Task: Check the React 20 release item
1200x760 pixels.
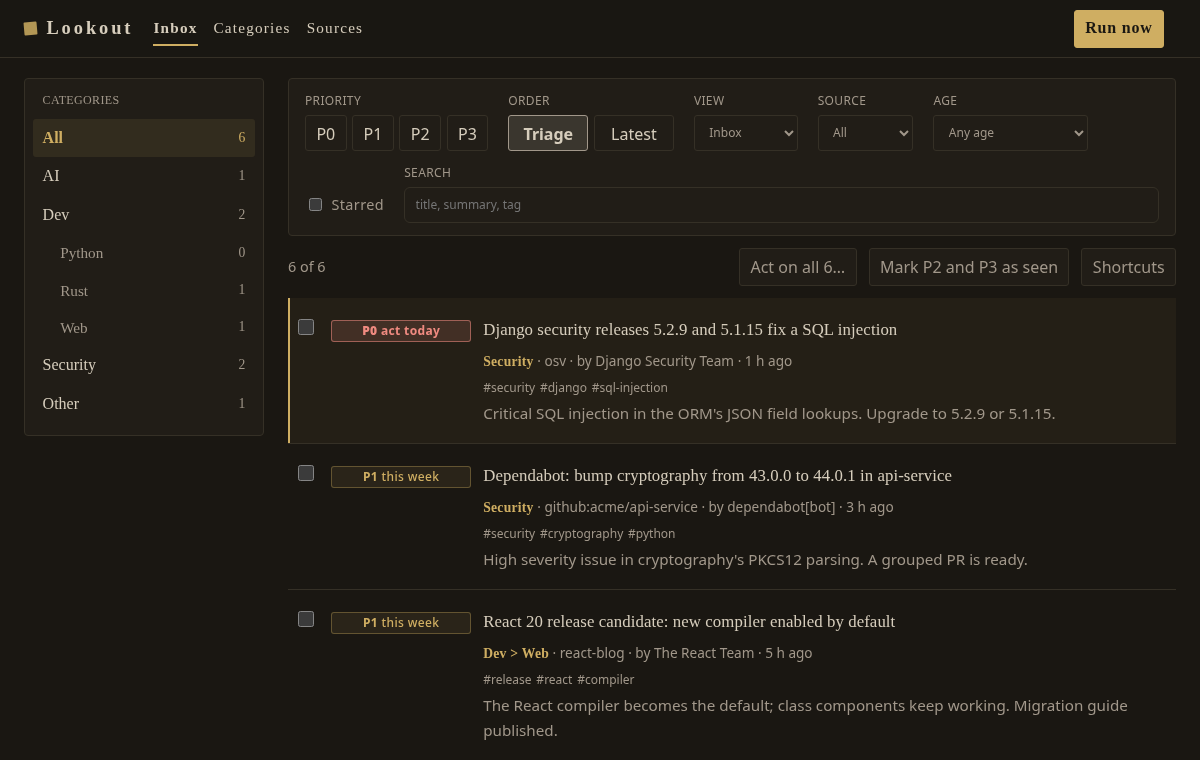Action: tap(306, 619)
